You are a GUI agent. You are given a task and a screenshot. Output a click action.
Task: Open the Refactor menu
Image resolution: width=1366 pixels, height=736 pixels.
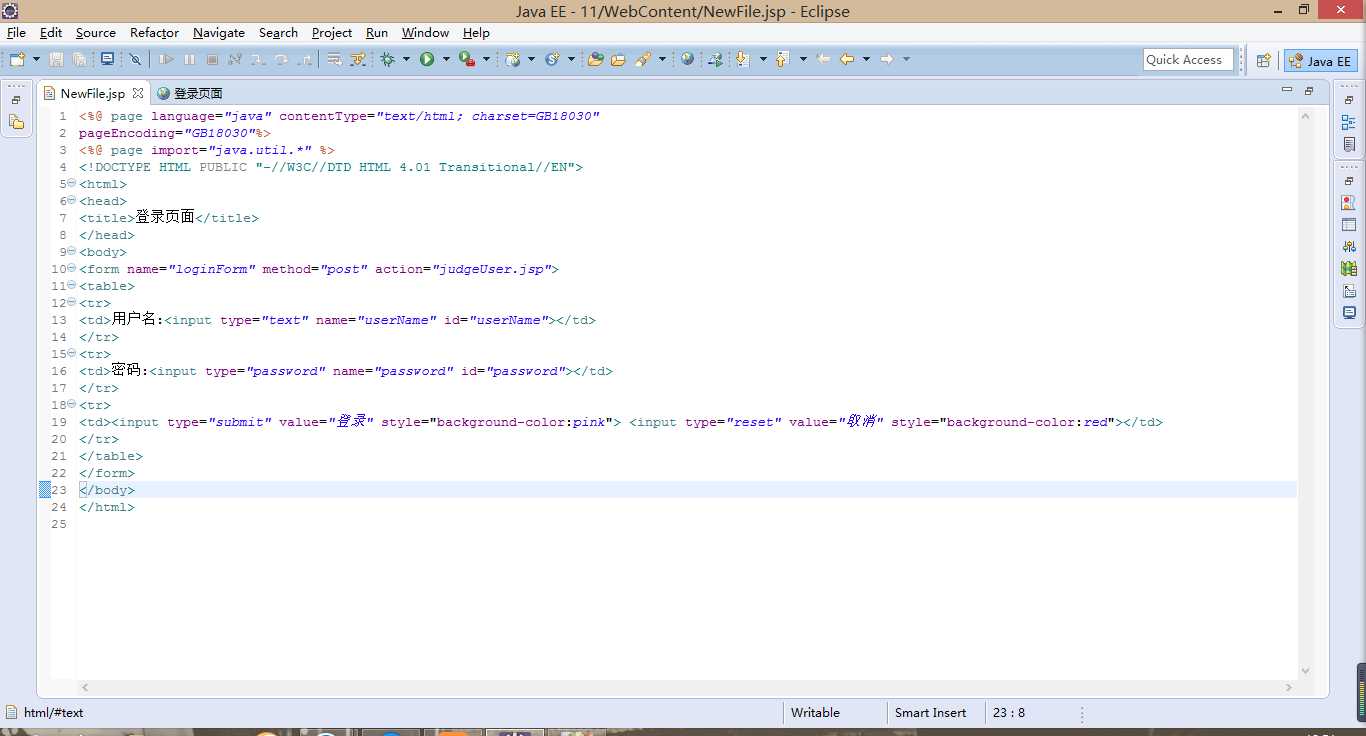point(155,33)
